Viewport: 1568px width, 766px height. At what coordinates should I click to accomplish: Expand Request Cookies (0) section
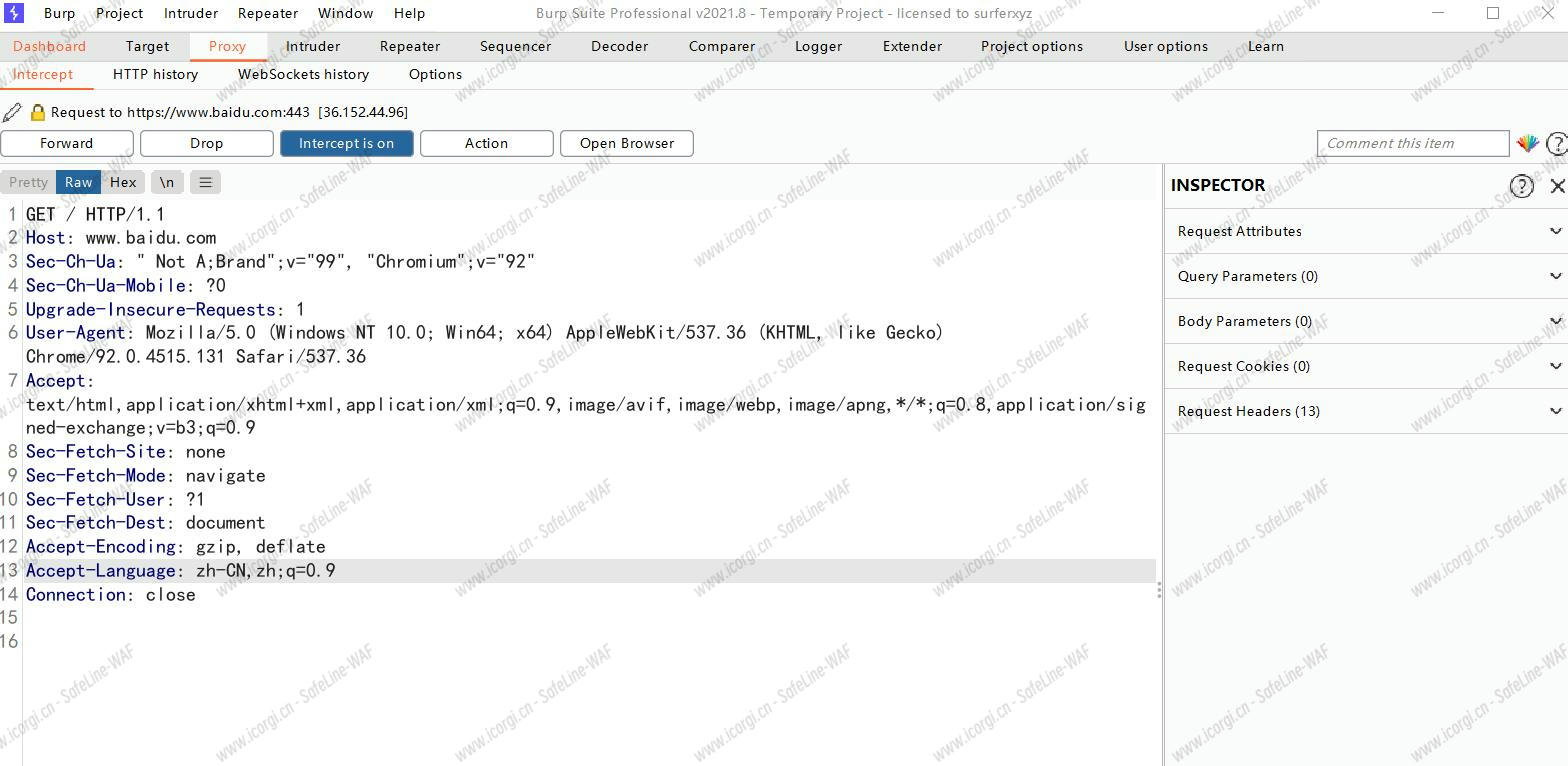click(x=1366, y=366)
